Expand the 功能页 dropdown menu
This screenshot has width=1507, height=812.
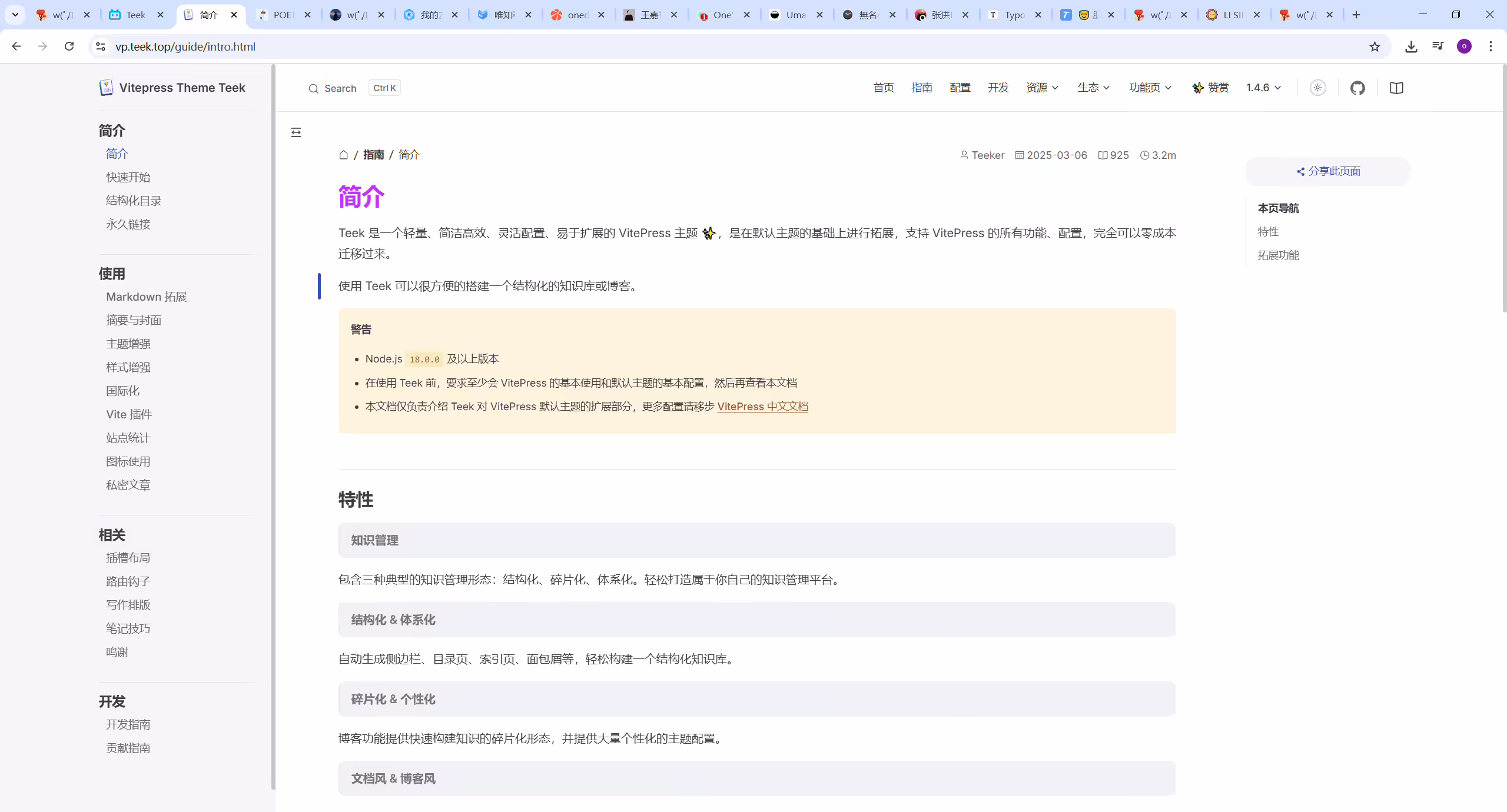1150,88
